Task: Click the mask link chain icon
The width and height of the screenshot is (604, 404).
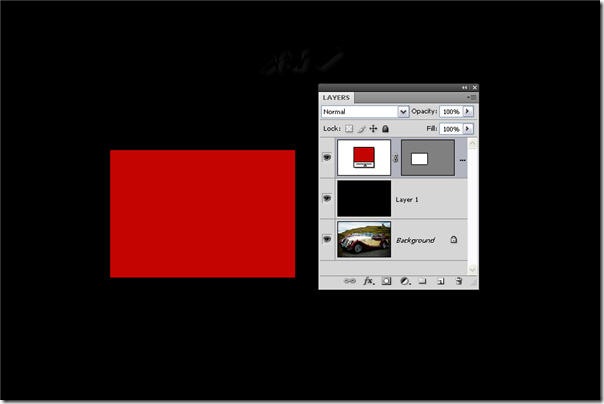Action: pos(396,158)
